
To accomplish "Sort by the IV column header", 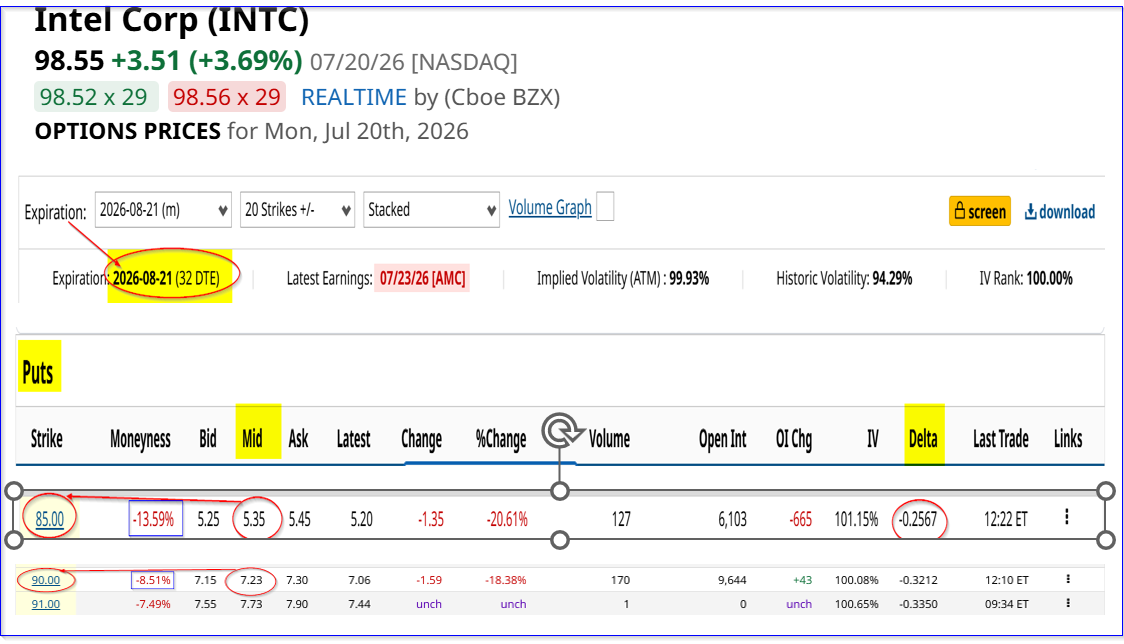I will 872,438.
